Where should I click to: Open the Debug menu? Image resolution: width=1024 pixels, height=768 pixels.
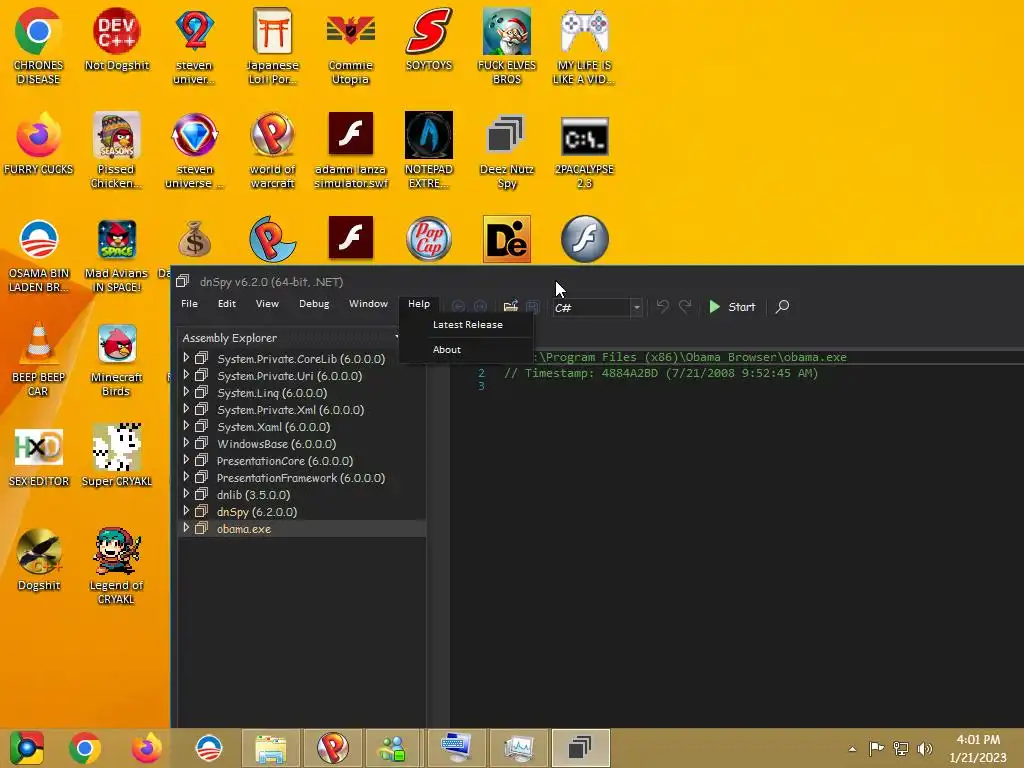pos(314,304)
